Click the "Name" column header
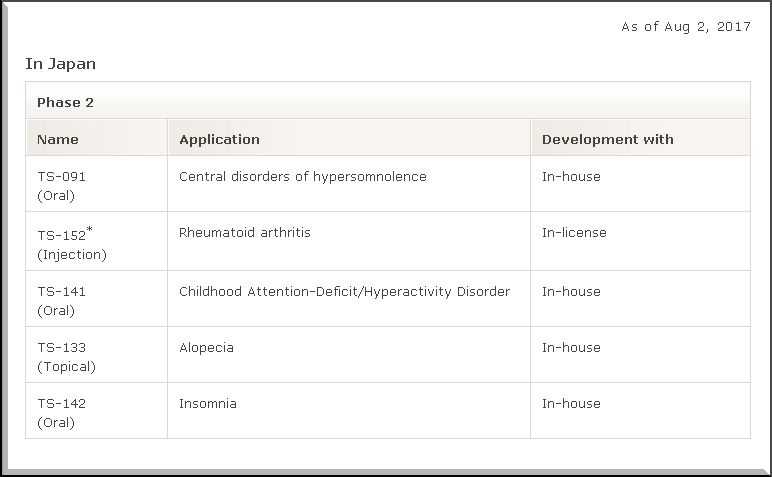Screen dimensions: 772x477 click(57, 139)
